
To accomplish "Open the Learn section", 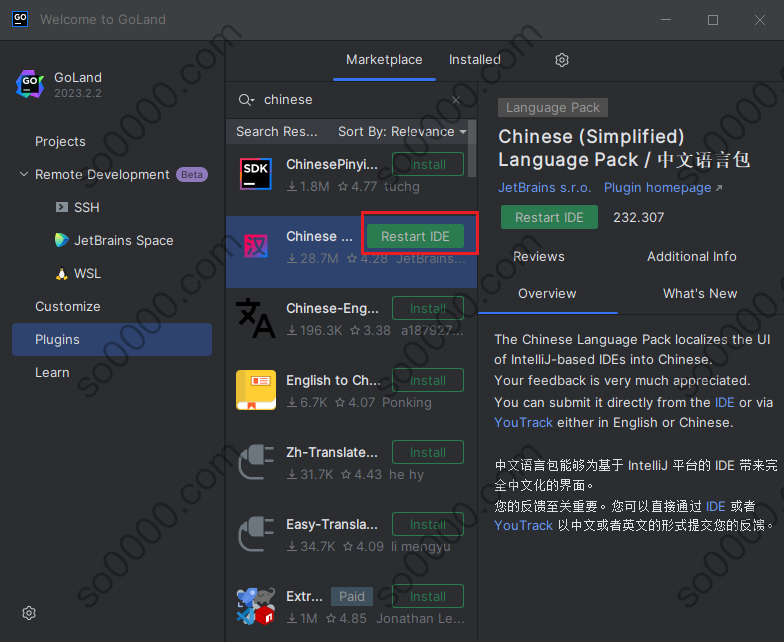I will point(52,372).
